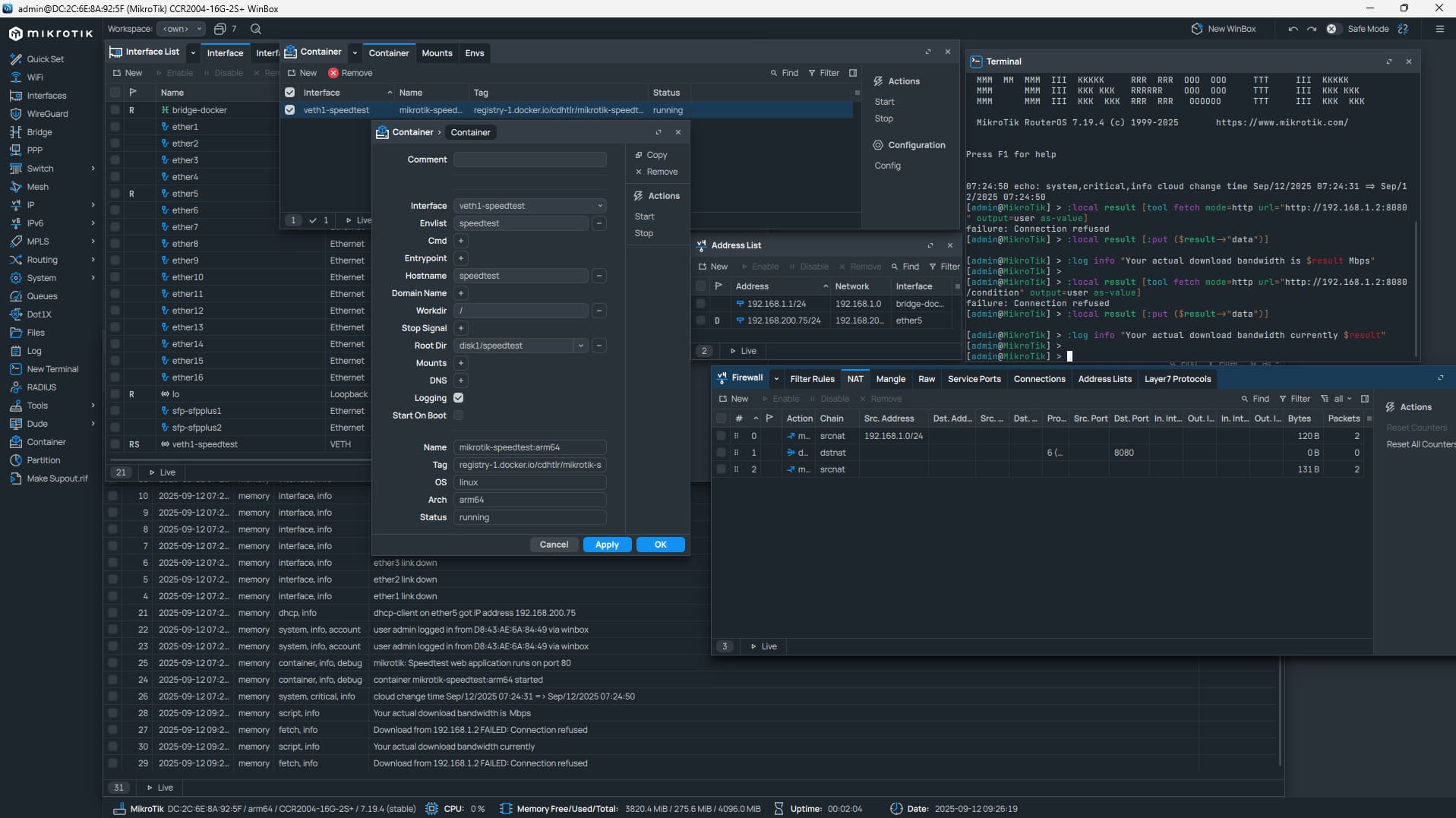Click the Terminal panel vertical scrollbar
1456x818 pixels.
1415,289
